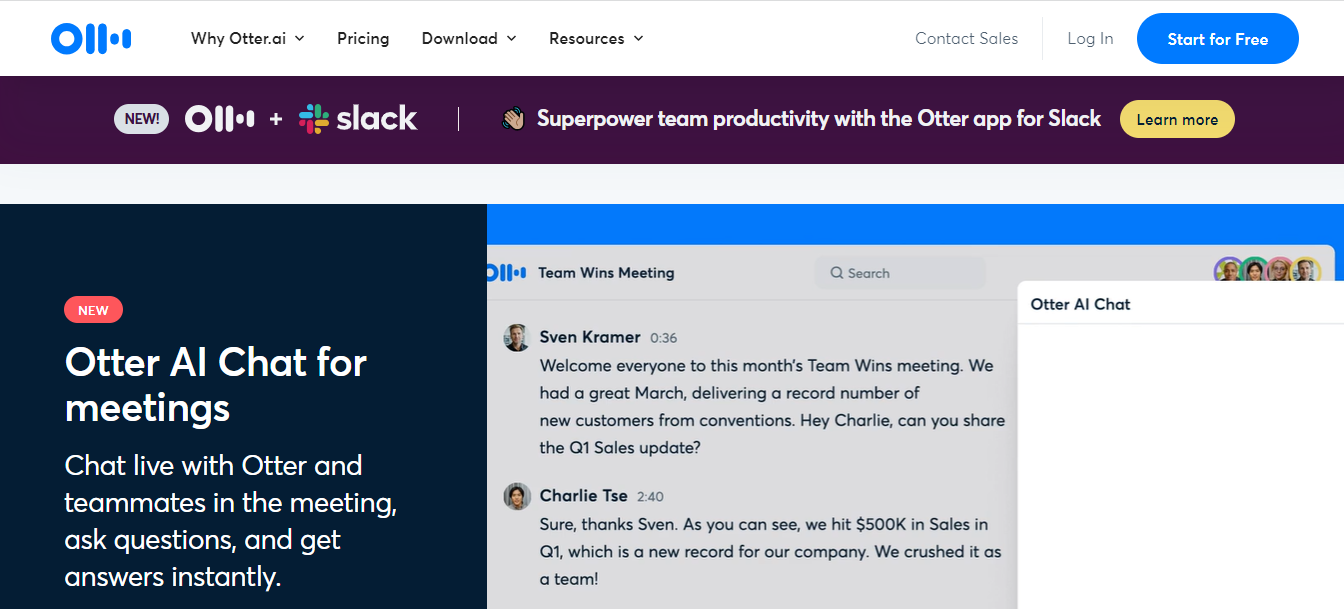Click the 0:36 timestamp beside Sven Kramer

(x=663, y=338)
